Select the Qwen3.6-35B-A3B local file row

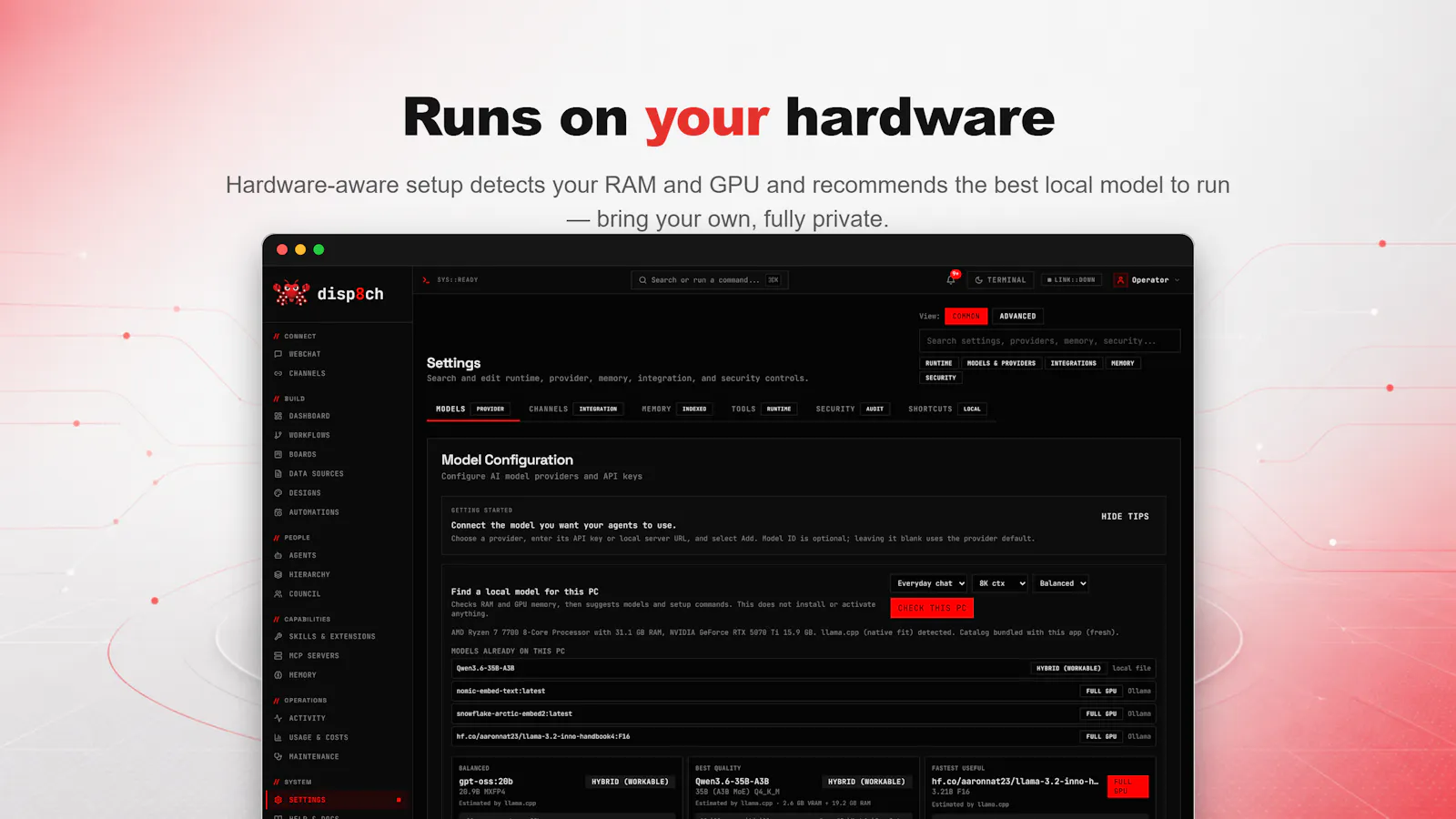tap(804, 668)
